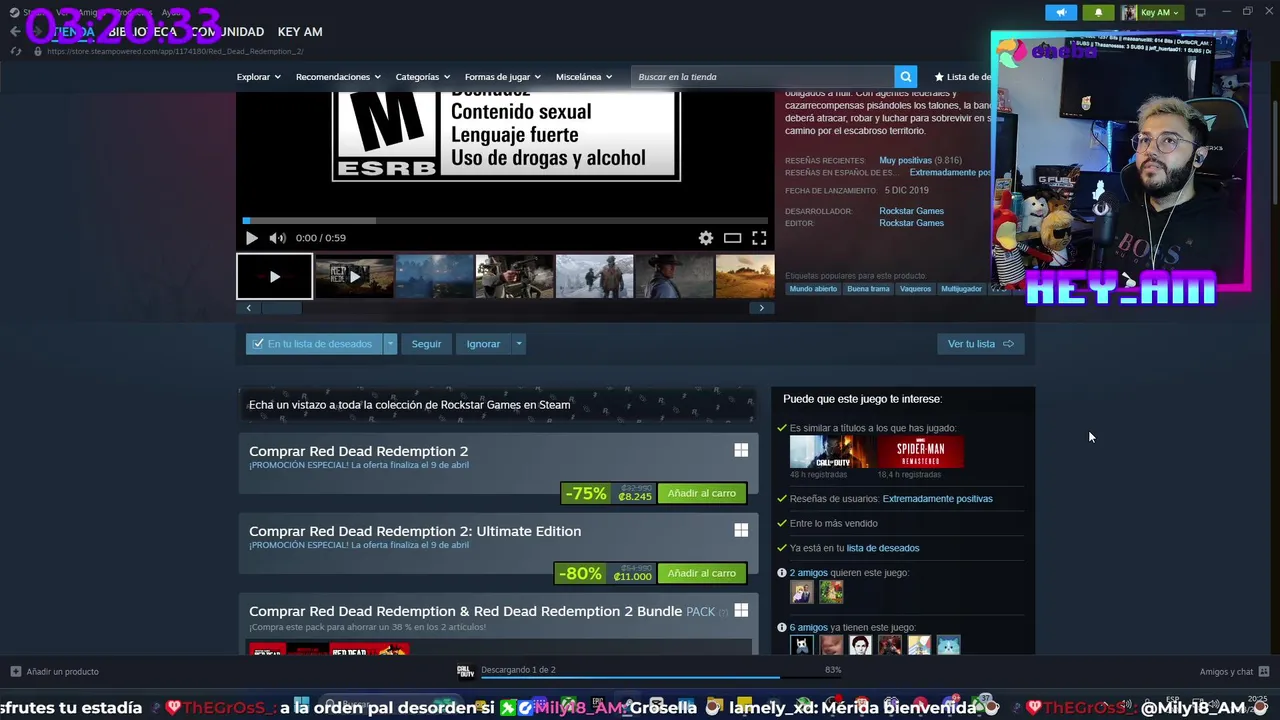
Task: Click Windows icon on Bundle row
Action: pyautogui.click(x=741, y=611)
